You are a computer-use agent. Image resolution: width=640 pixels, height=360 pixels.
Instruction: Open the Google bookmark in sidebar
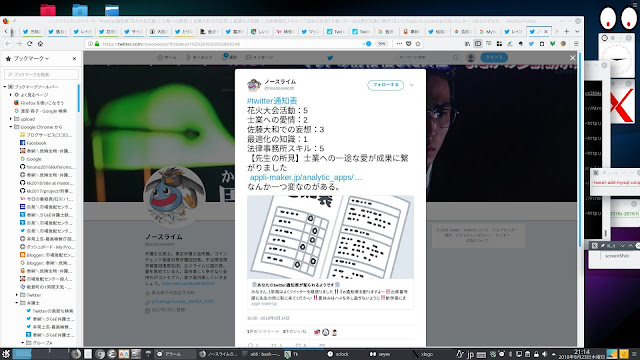click(x=31, y=159)
